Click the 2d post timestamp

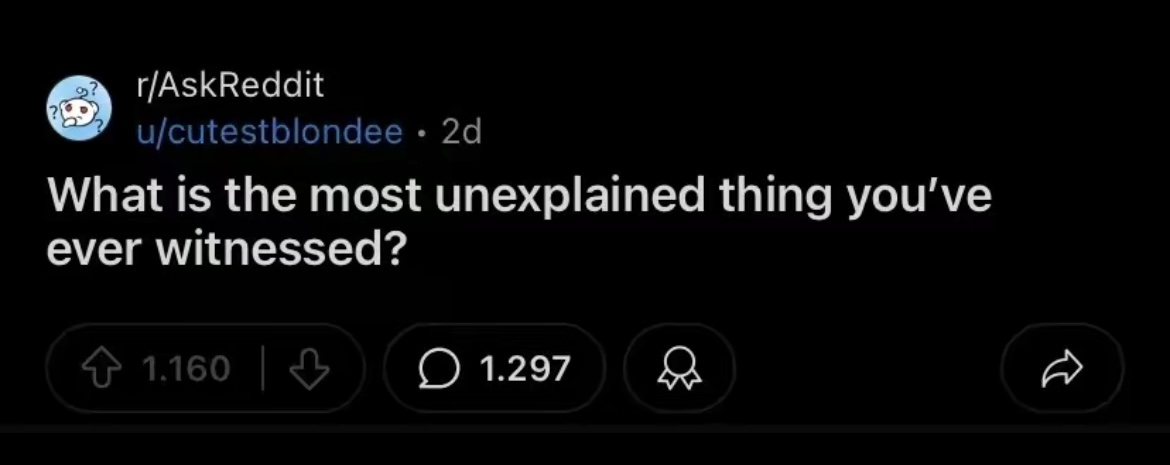click(x=460, y=131)
